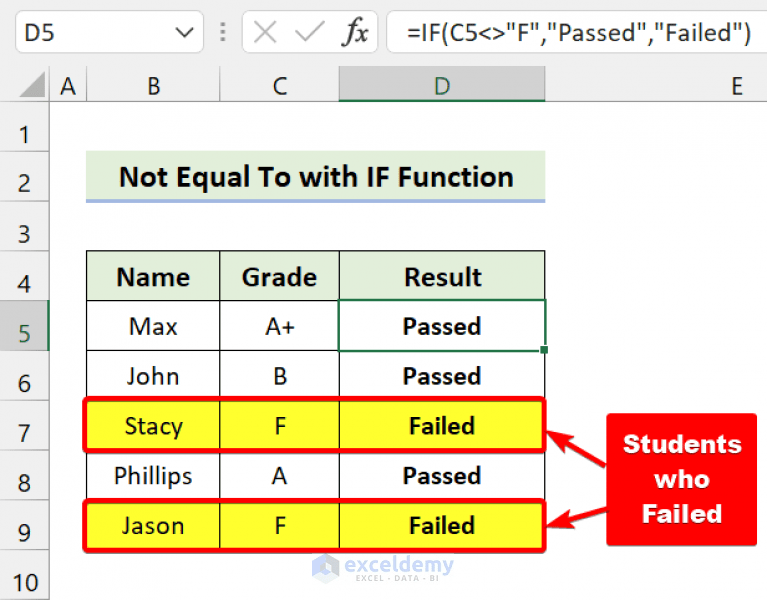Click the formula bar with the IF formula
The width and height of the screenshot is (767, 600).
pyautogui.click(x=577, y=32)
